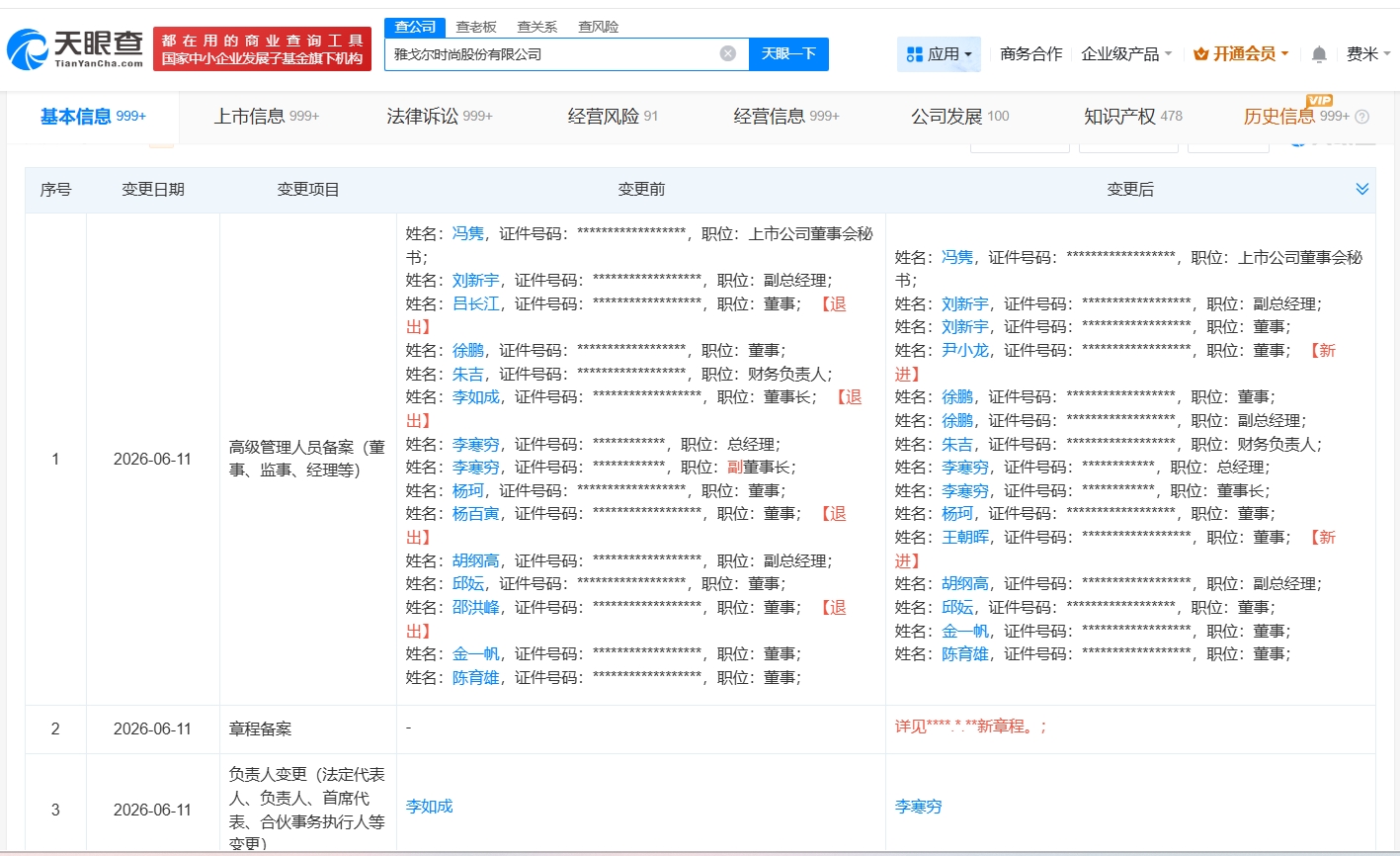Click 朱吉 in the 变更前 column
This screenshot has width=1400, height=856.
coord(468,374)
